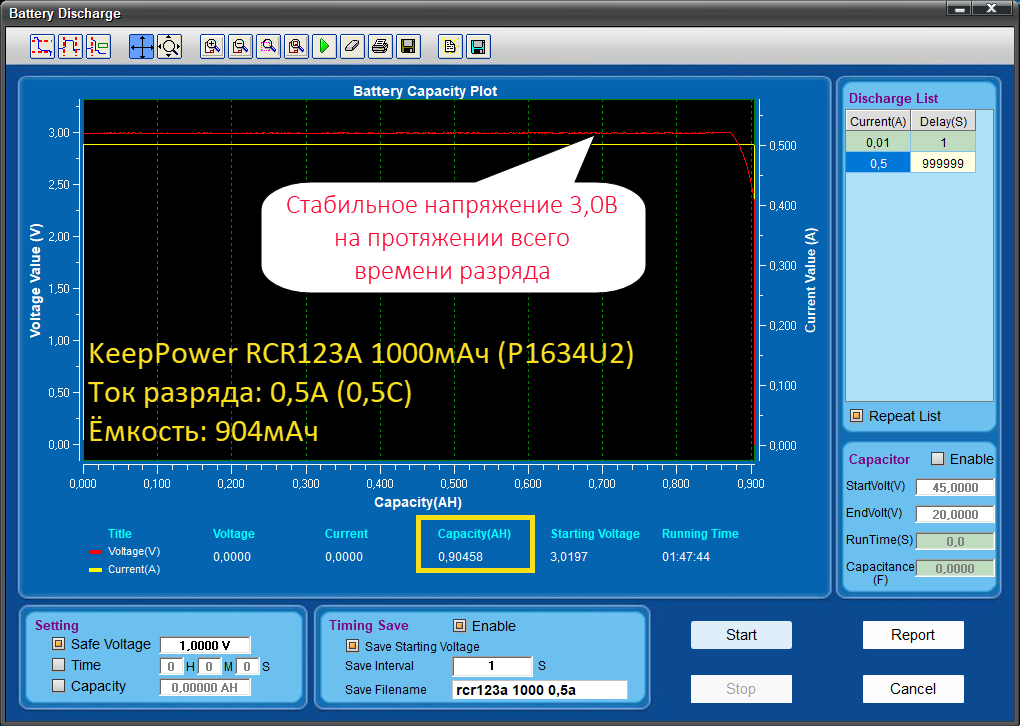
Task: Click the vertical cursor measurement icon
Action: [70, 46]
